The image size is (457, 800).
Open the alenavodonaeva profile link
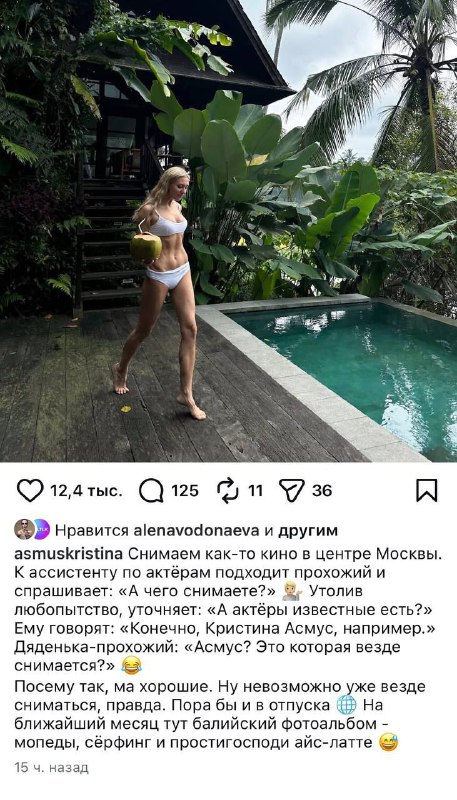point(196,531)
